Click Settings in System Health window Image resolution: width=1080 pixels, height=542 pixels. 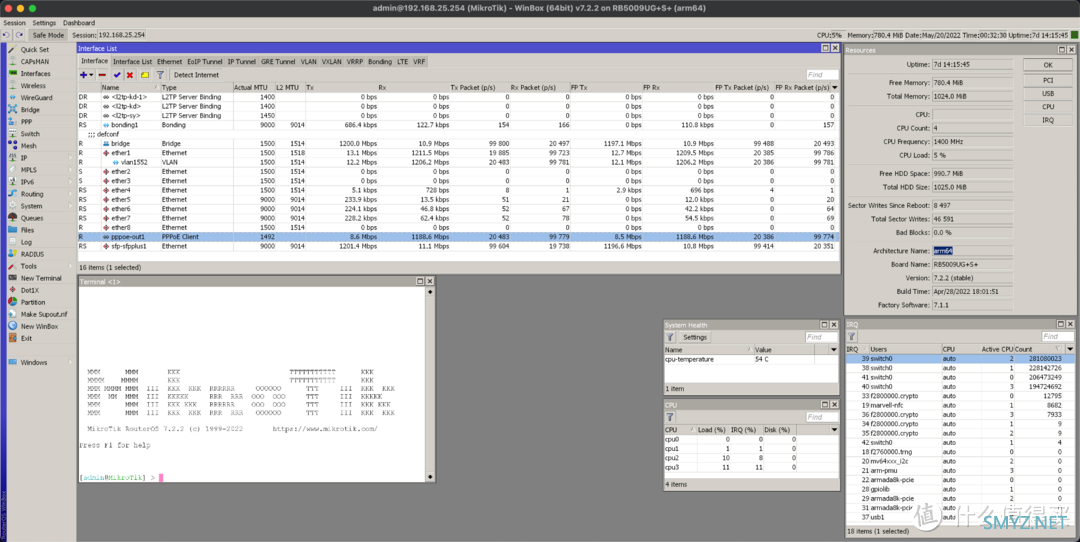click(x=694, y=337)
